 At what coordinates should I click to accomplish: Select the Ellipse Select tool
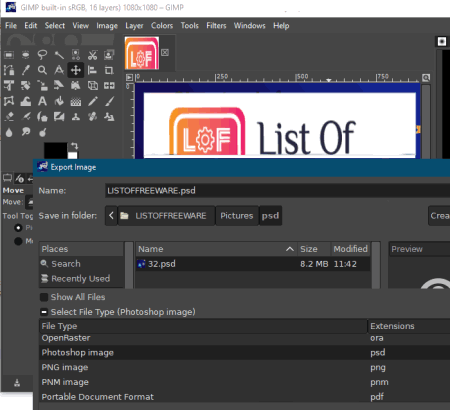click(x=25, y=55)
